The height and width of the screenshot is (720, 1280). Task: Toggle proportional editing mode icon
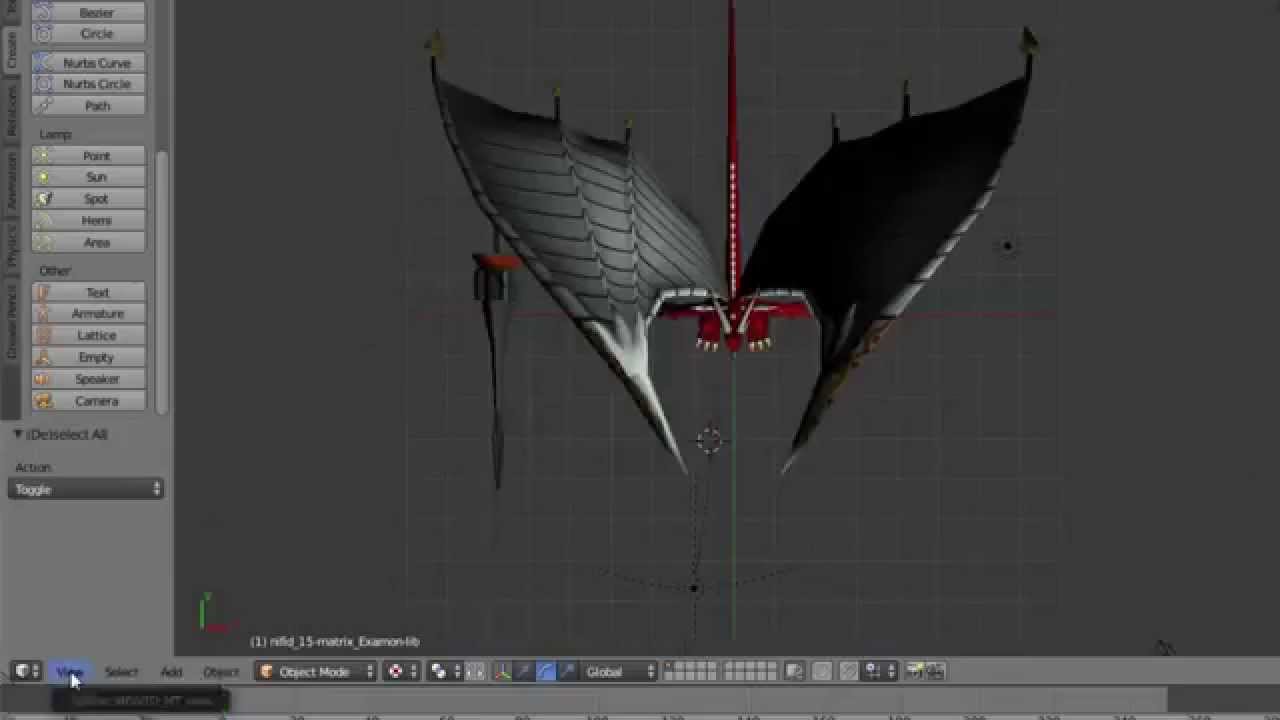click(821, 671)
